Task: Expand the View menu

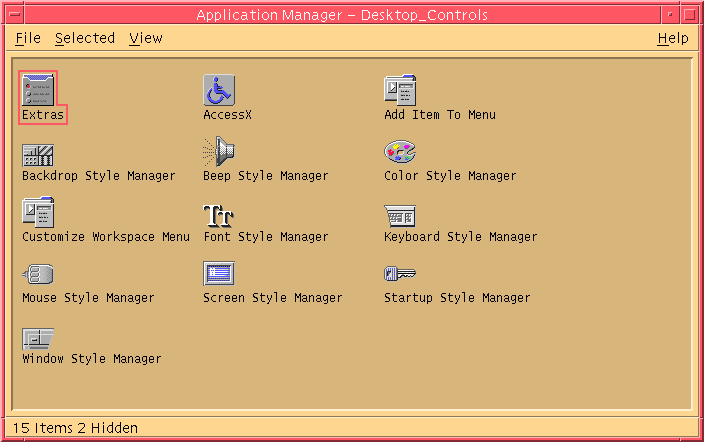Action: coord(146,38)
